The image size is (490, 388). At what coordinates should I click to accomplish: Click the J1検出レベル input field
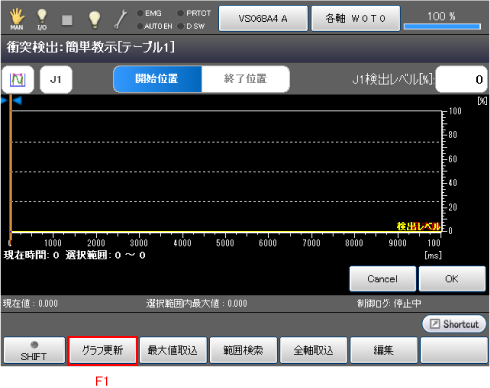(x=461, y=79)
